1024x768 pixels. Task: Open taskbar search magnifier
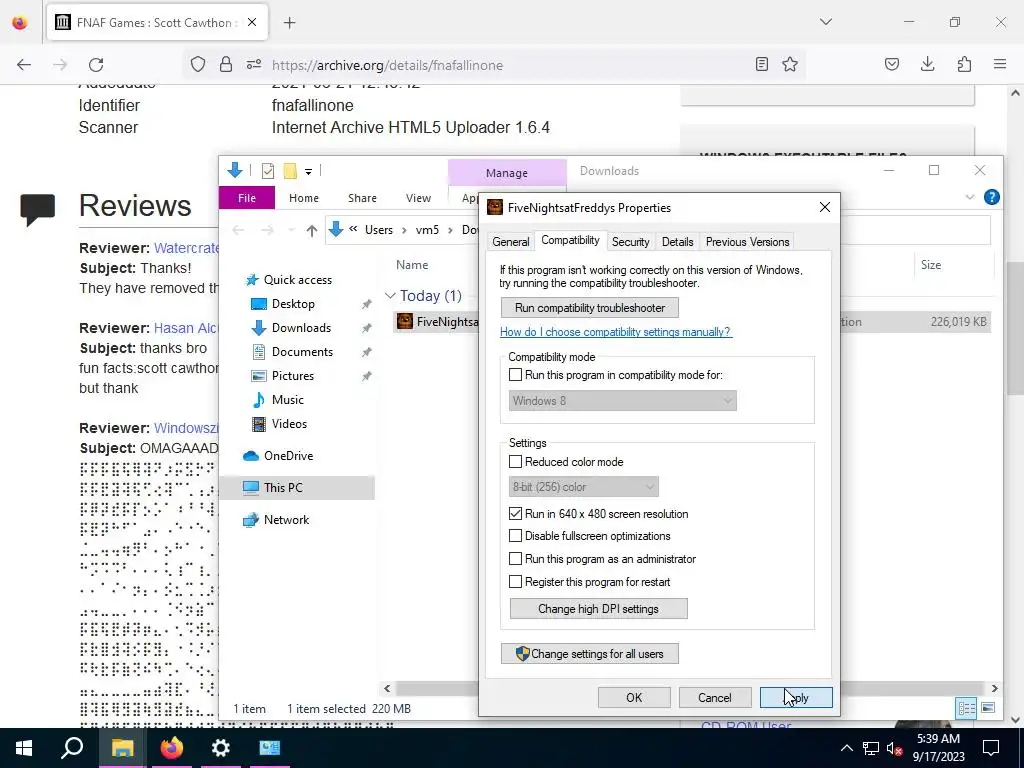click(x=72, y=747)
